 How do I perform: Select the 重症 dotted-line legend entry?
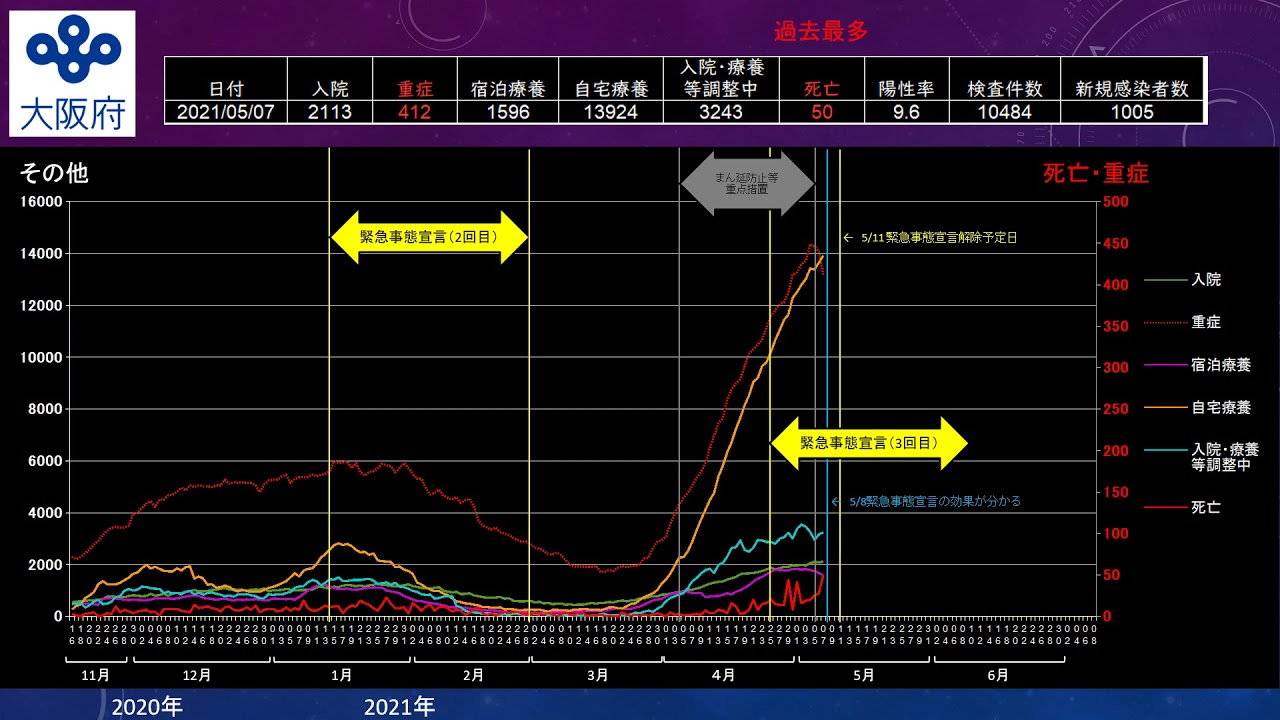click(x=1205, y=323)
